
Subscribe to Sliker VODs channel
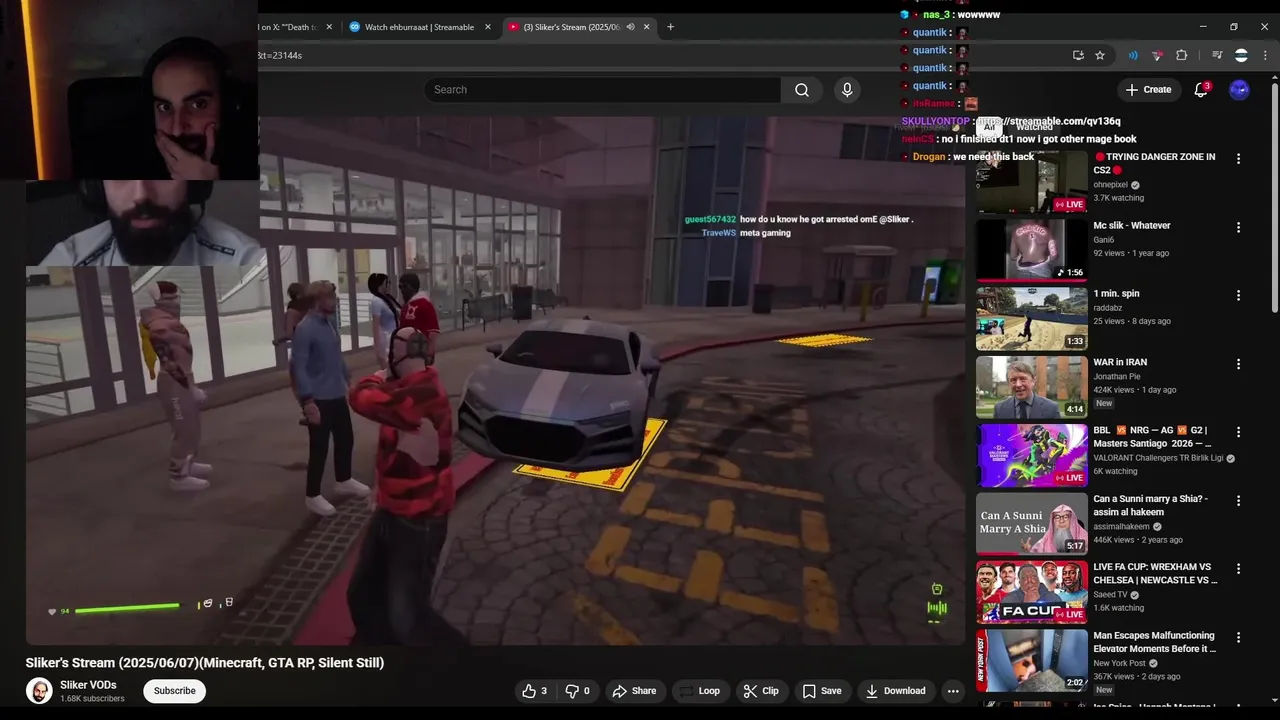(175, 691)
